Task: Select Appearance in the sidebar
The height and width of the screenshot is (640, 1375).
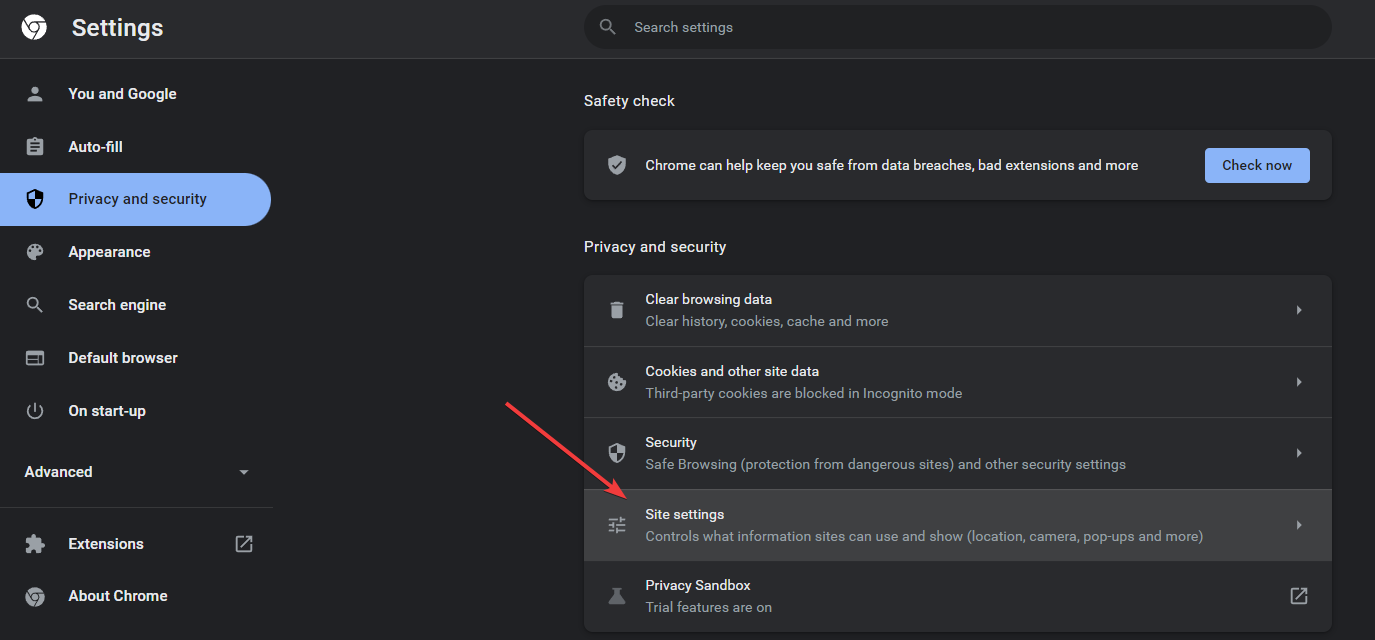Action: [x=109, y=252]
